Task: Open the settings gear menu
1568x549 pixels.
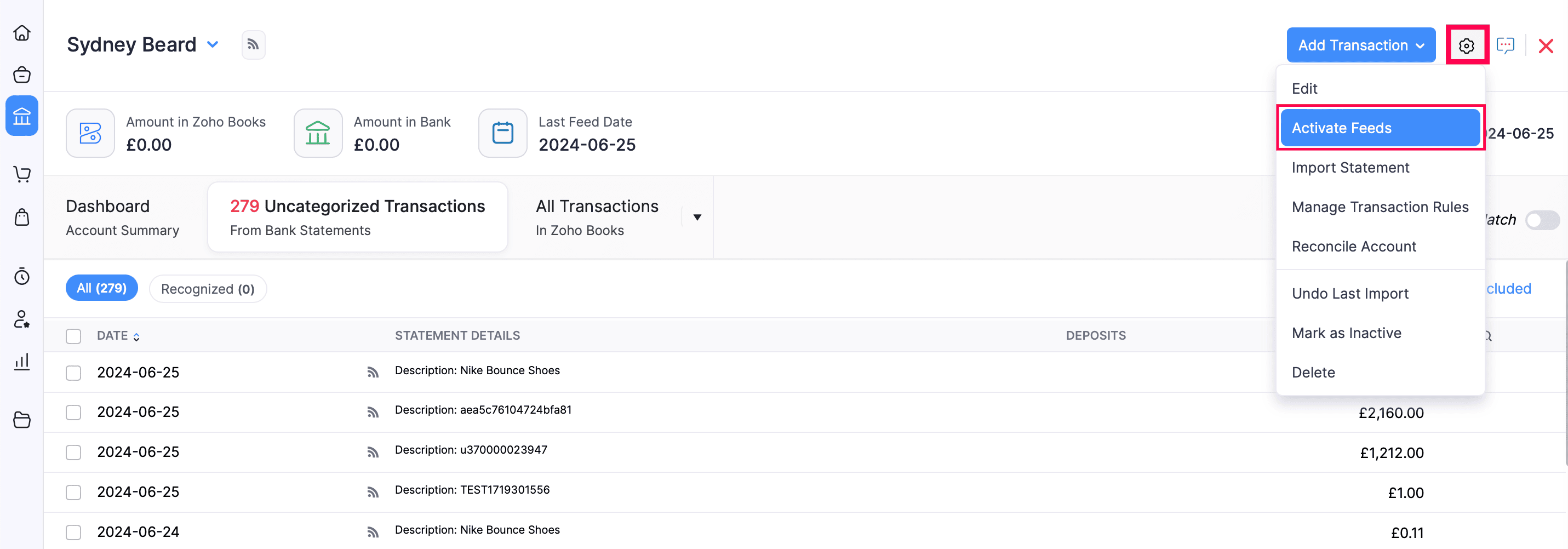Action: (x=1466, y=45)
